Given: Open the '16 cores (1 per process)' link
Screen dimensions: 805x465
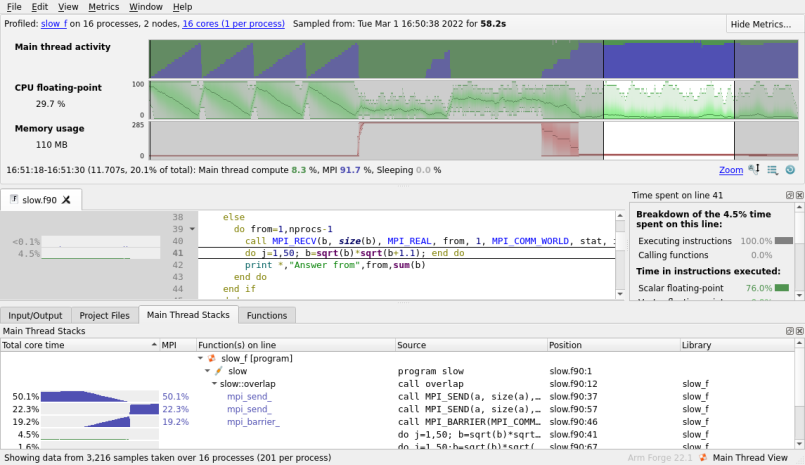Looking at the screenshot, I should tap(233, 24).
